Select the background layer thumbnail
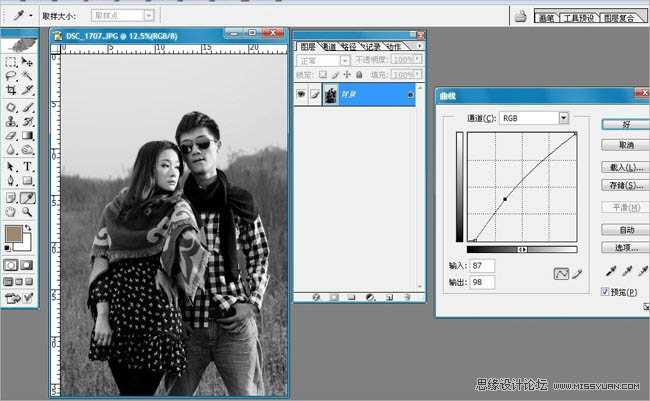 pyautogui.click(x=330, y=95)
